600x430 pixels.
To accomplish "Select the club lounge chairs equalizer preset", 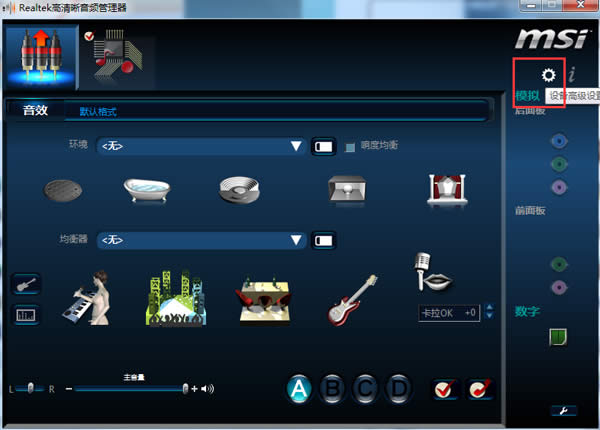I will click(x=264, y=300).
